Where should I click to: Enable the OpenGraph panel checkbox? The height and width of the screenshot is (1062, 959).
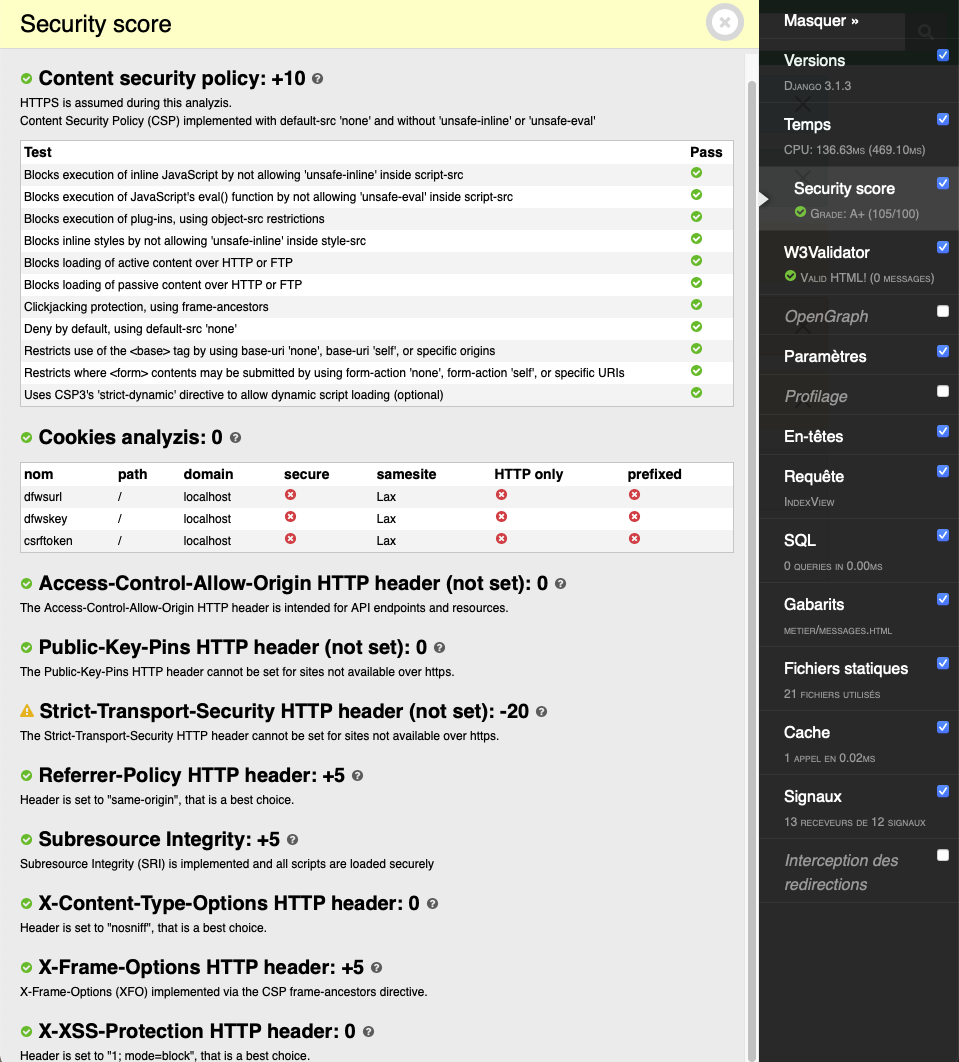tap(943, 311)
